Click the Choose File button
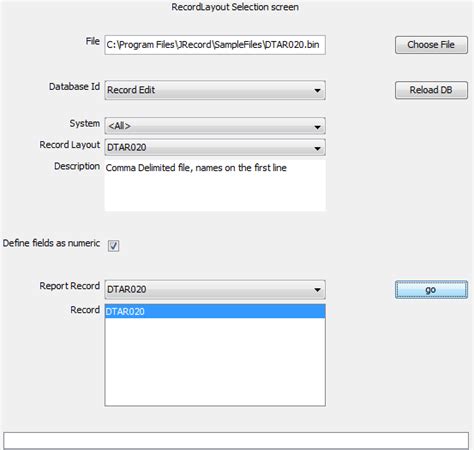The width and height of the screenshot is (474, 450). 431,45
